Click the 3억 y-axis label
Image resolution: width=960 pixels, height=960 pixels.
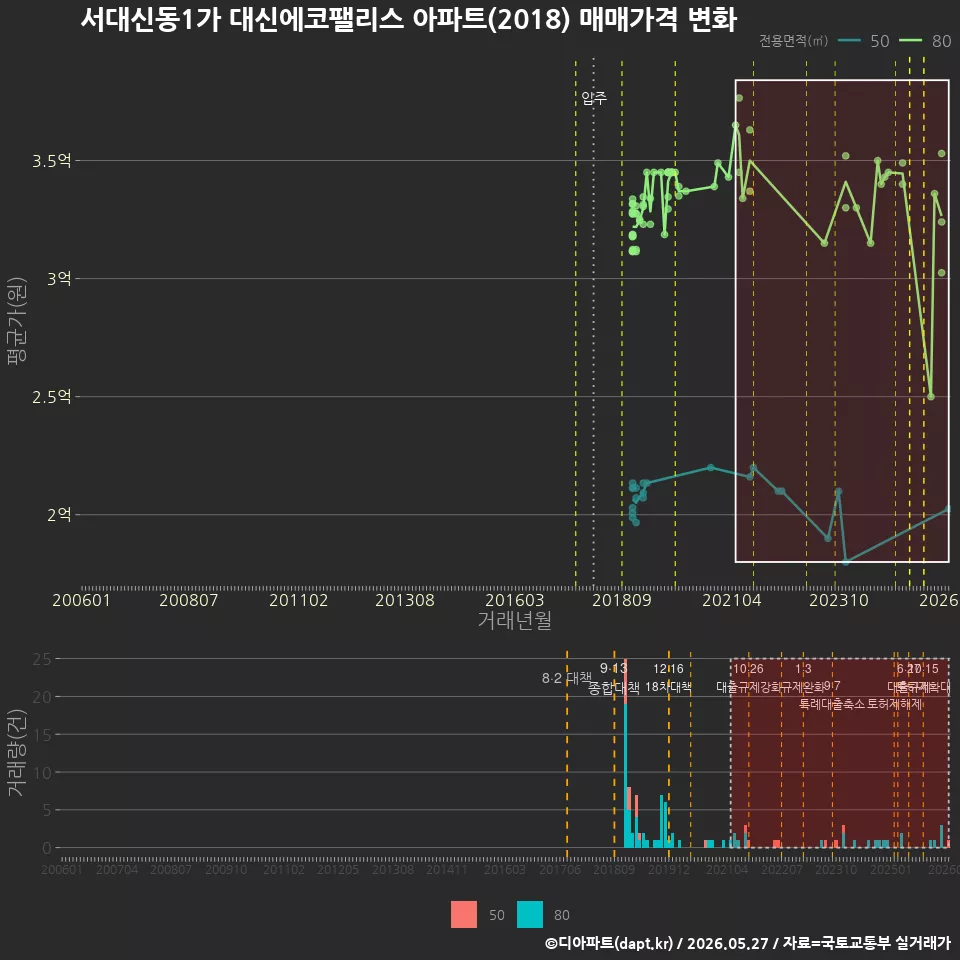tap(59, 279)
